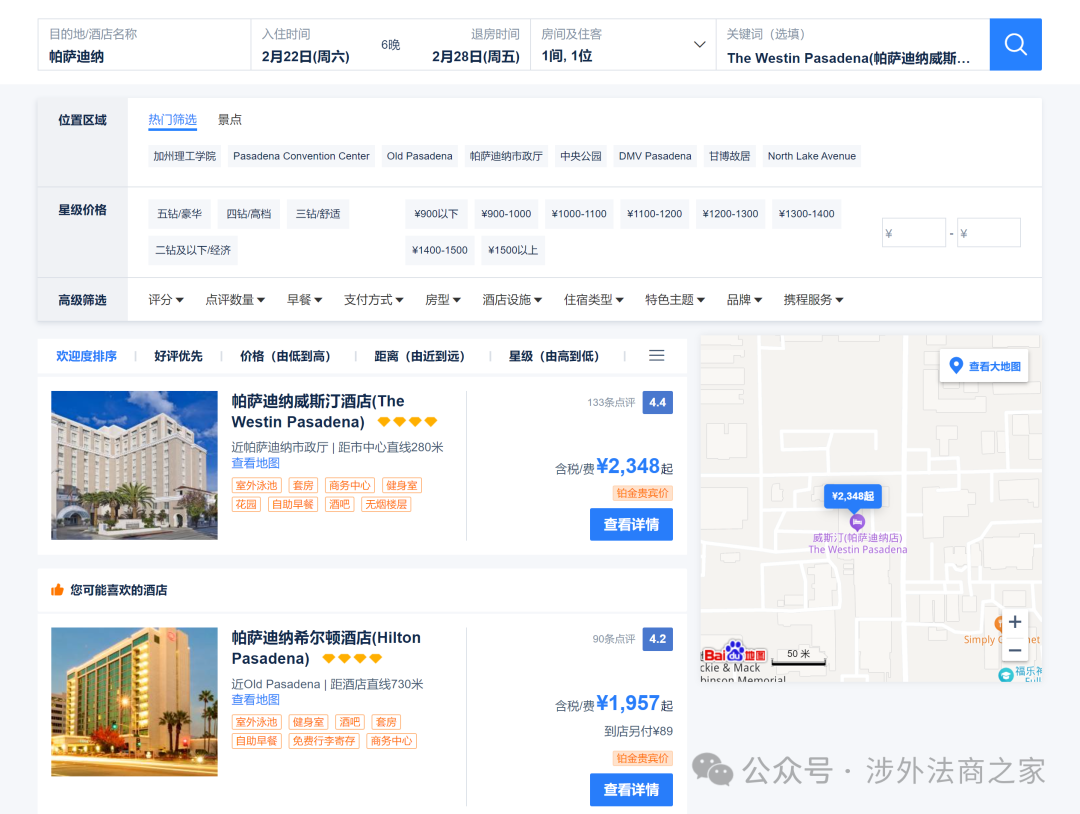Open the 帕萨迪纳希尔顿酒店 title link
Image resolution: width=1080 pixels, height=814 pixels.
point(326,647)
